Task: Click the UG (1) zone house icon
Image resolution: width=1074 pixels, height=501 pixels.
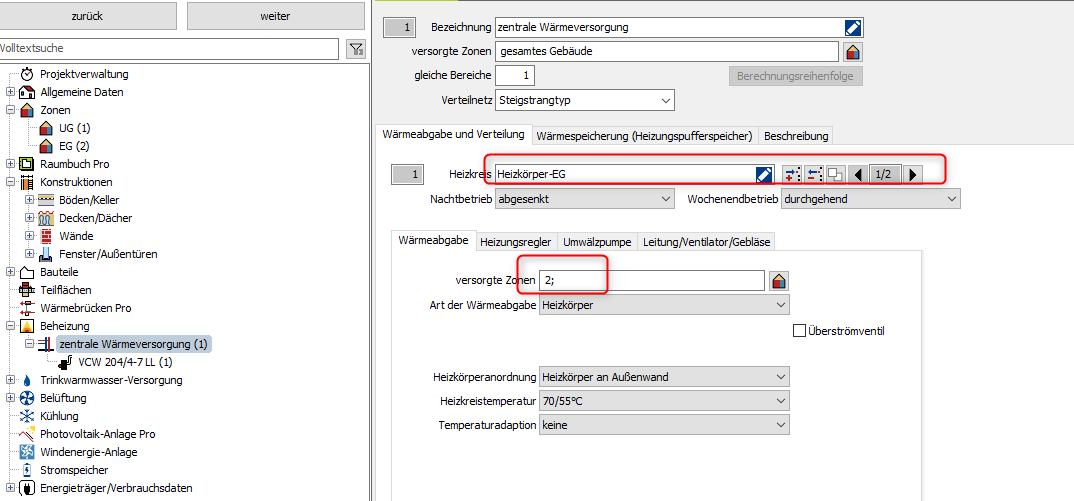Action: tap(46, 128)
